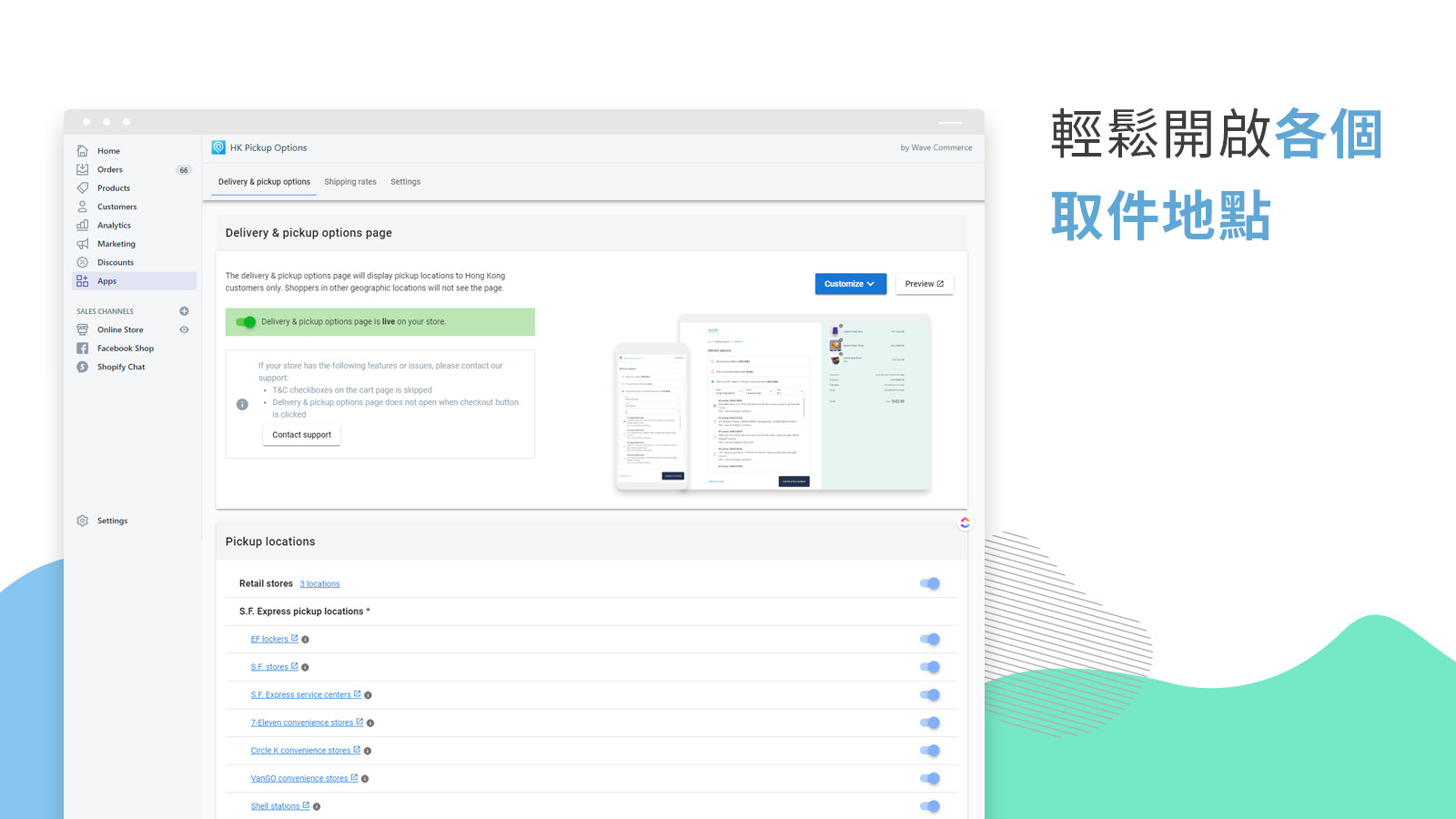Click Contact support button

302,435
